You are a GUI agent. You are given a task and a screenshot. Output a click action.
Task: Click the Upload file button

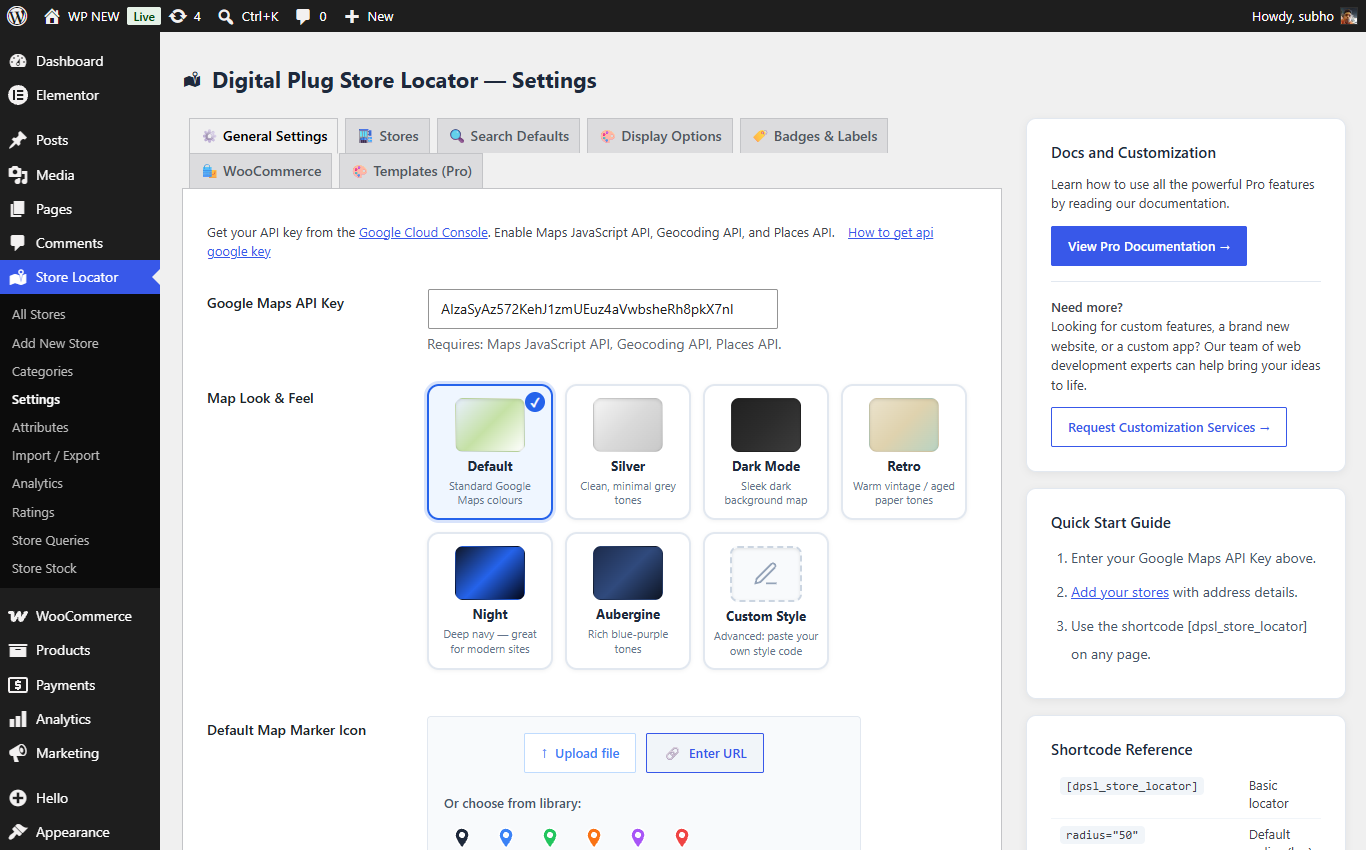point(580,753)
